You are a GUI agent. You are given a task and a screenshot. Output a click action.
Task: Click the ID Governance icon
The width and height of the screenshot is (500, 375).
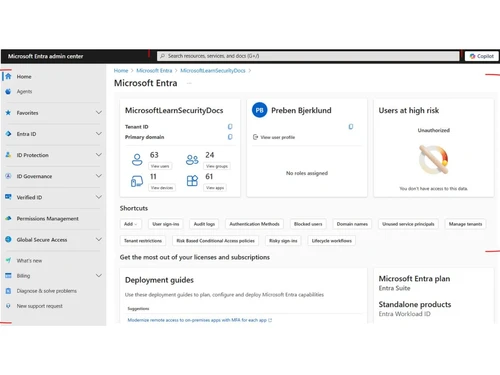pyautogui.click(x=8, y=176)
